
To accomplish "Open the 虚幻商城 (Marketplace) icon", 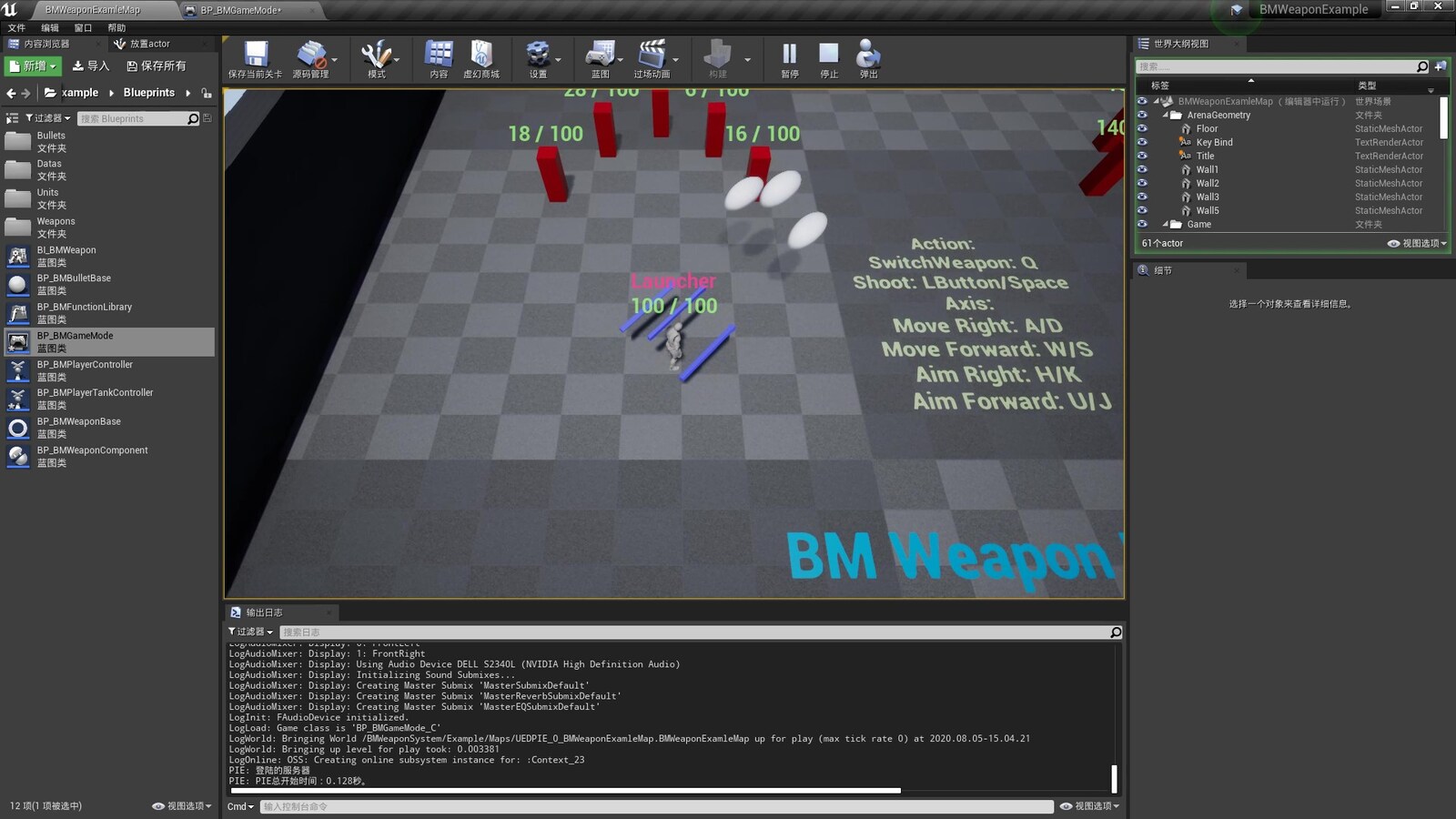I will point(482,57).
